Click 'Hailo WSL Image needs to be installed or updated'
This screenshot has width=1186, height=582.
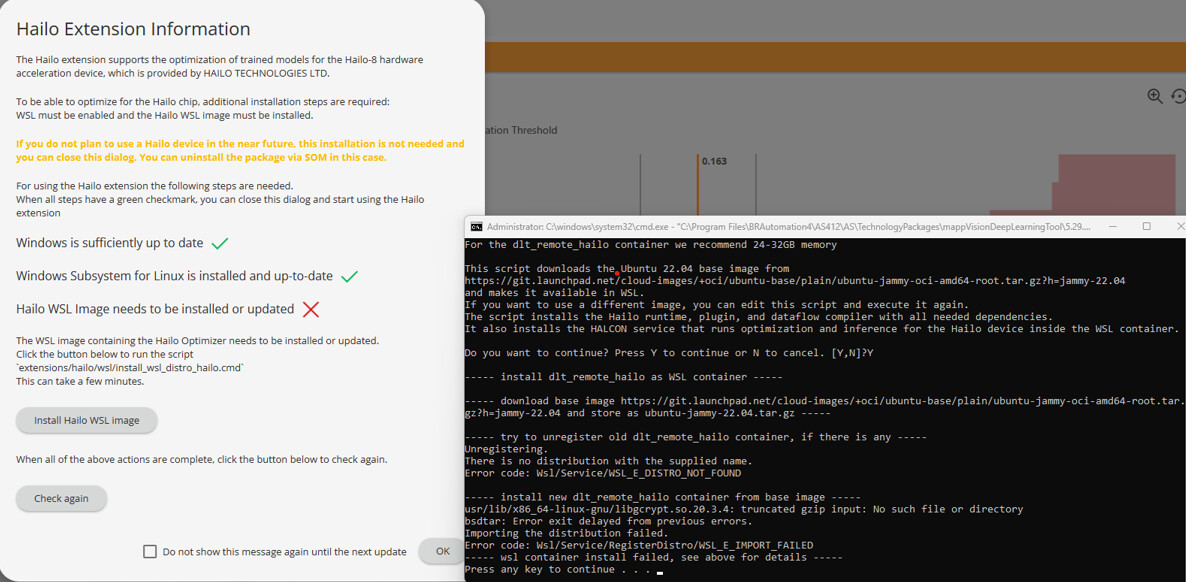pos(155,309)
